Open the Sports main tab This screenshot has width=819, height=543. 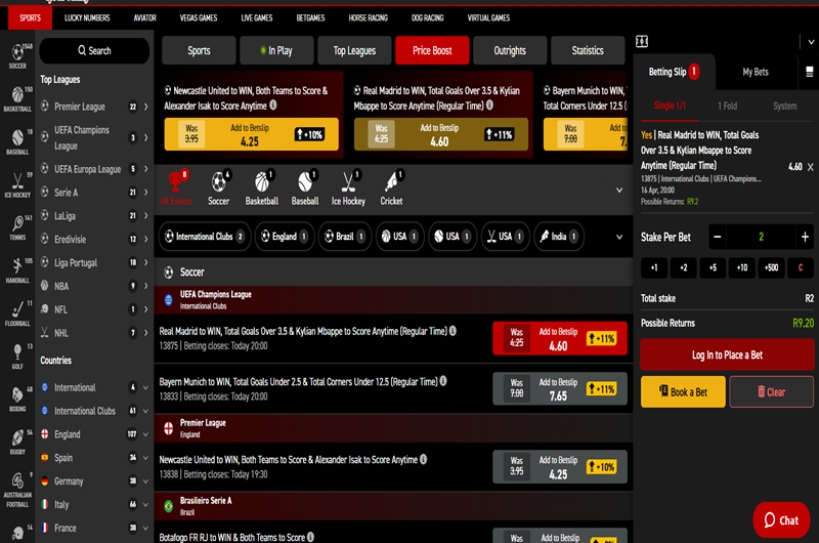(x=199, y=51)
